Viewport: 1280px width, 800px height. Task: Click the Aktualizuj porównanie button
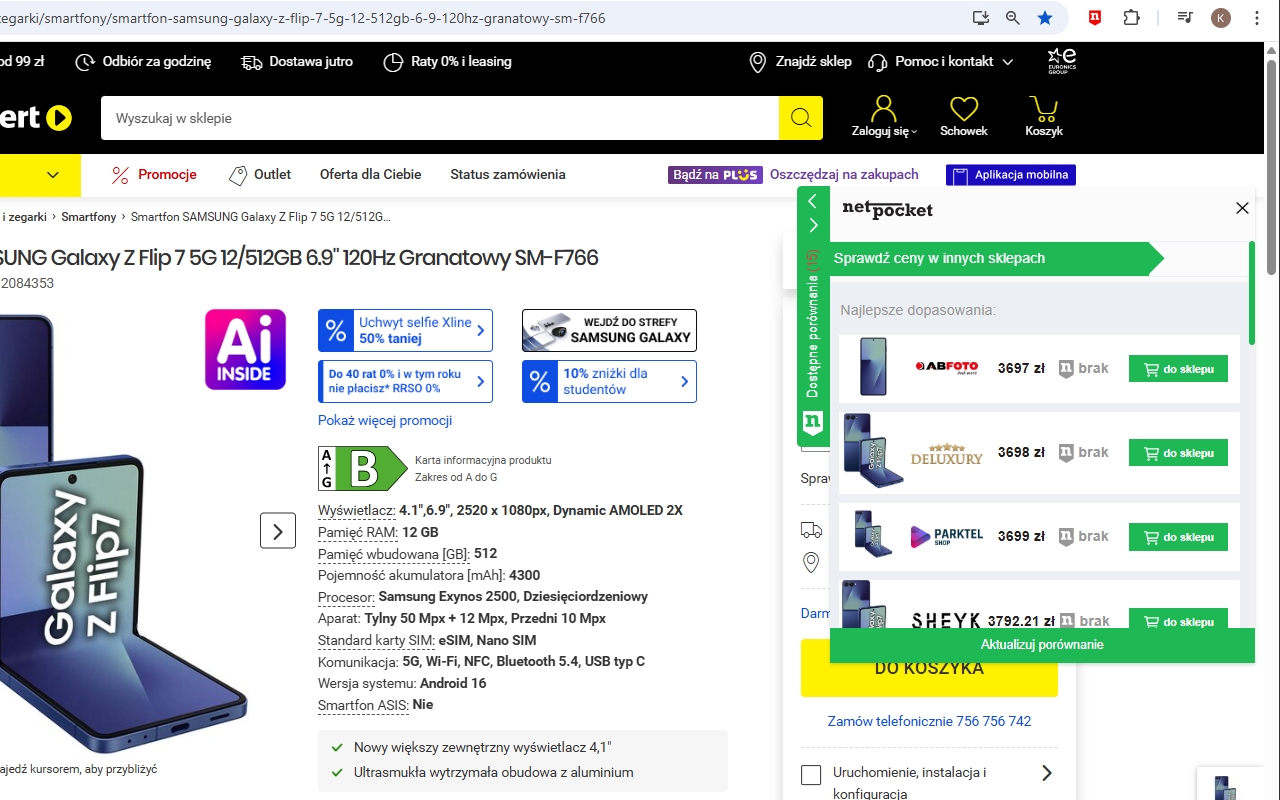click(1042, 645)
